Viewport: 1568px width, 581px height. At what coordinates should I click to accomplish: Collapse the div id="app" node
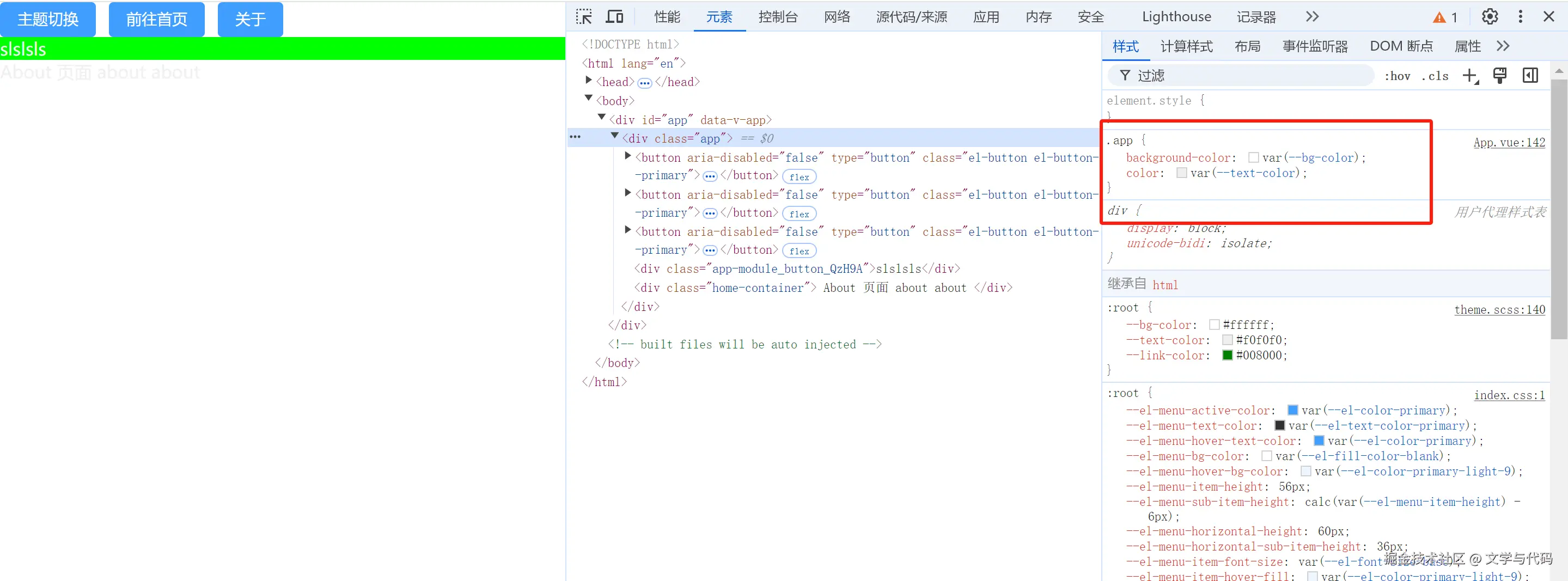tap(601, 118)
